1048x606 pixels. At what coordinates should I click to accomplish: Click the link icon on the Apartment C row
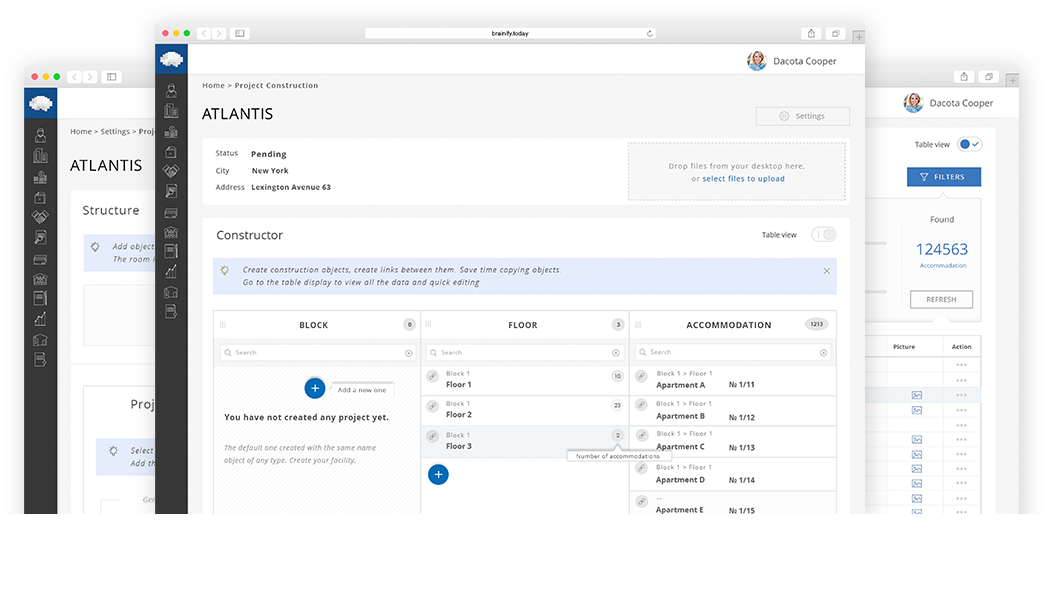click(642, 435)
